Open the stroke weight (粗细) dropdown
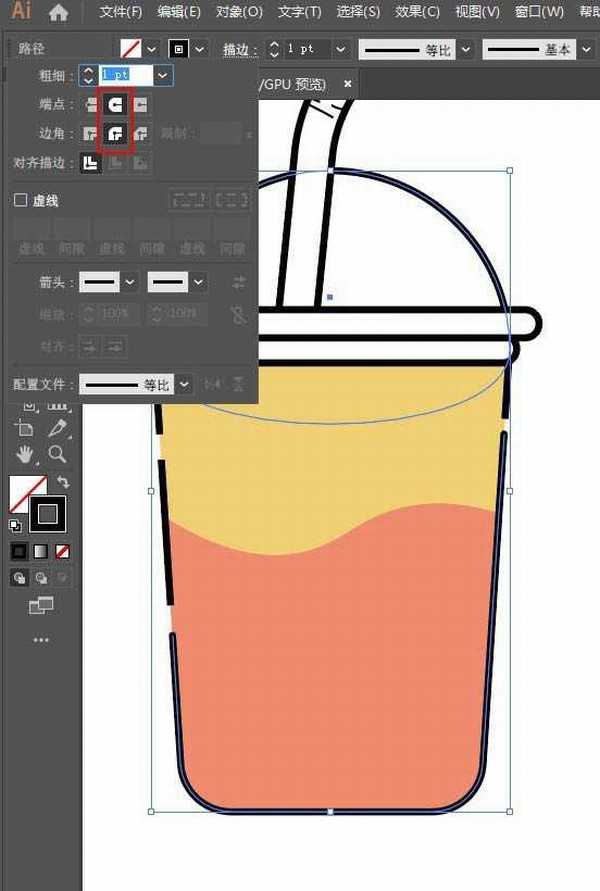This screenshot has height=891, width=600. [163, 75]
